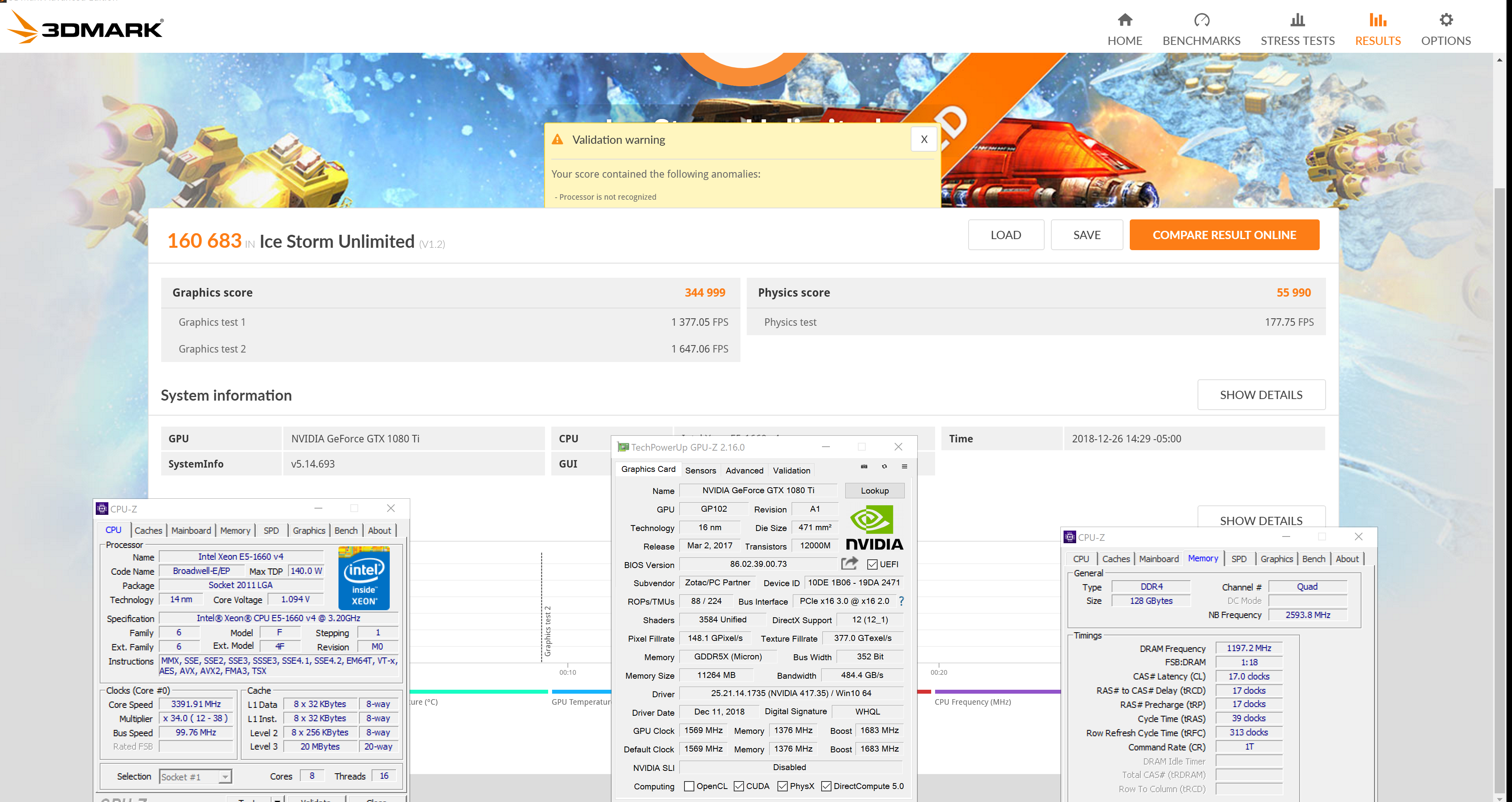The image size is (1512, 802).
Task: Click the NVIDIA logo in GPU-Z
Action: (874, 528)
